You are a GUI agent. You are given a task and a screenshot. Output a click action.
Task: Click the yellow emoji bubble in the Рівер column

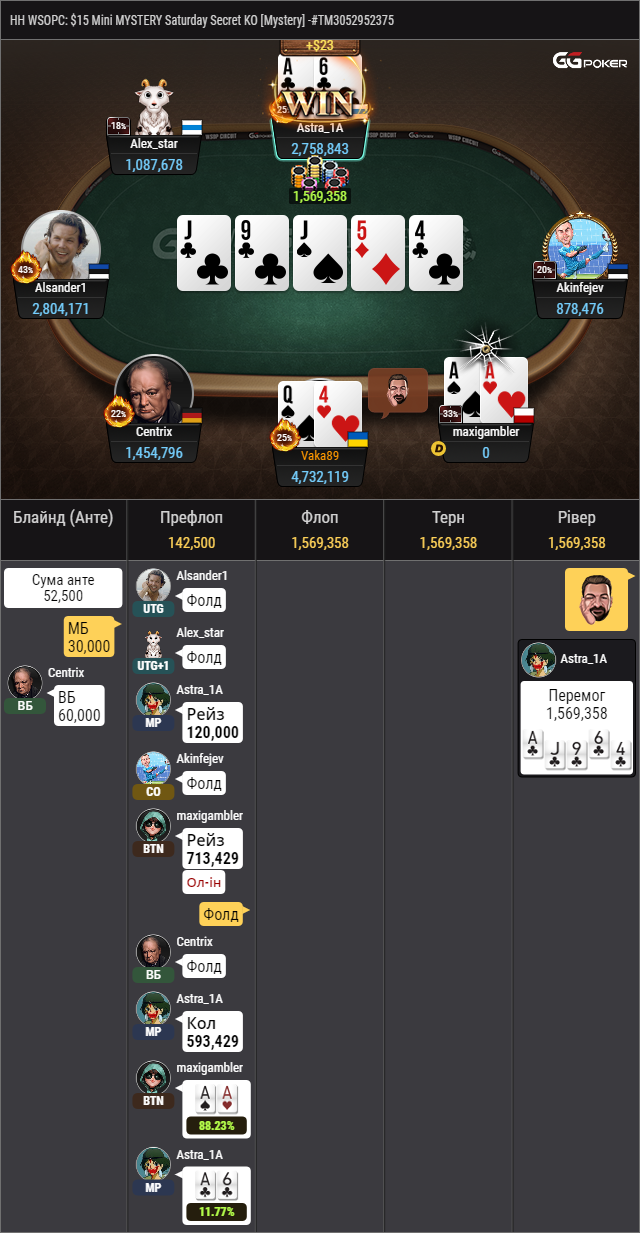point(596,600)
